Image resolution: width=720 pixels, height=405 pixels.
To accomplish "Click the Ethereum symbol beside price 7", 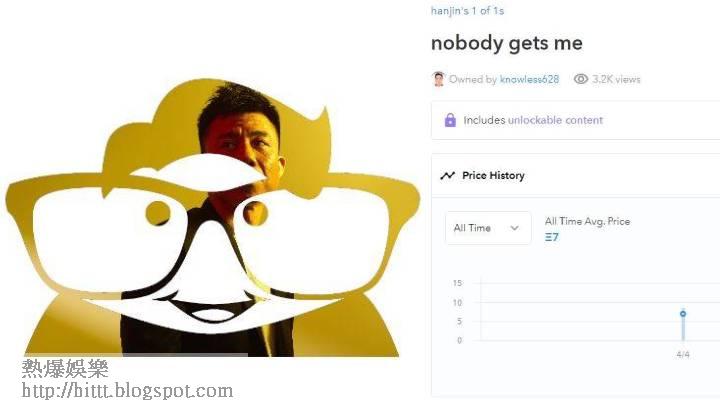I will pyautogui.click(x=548, y=237).
